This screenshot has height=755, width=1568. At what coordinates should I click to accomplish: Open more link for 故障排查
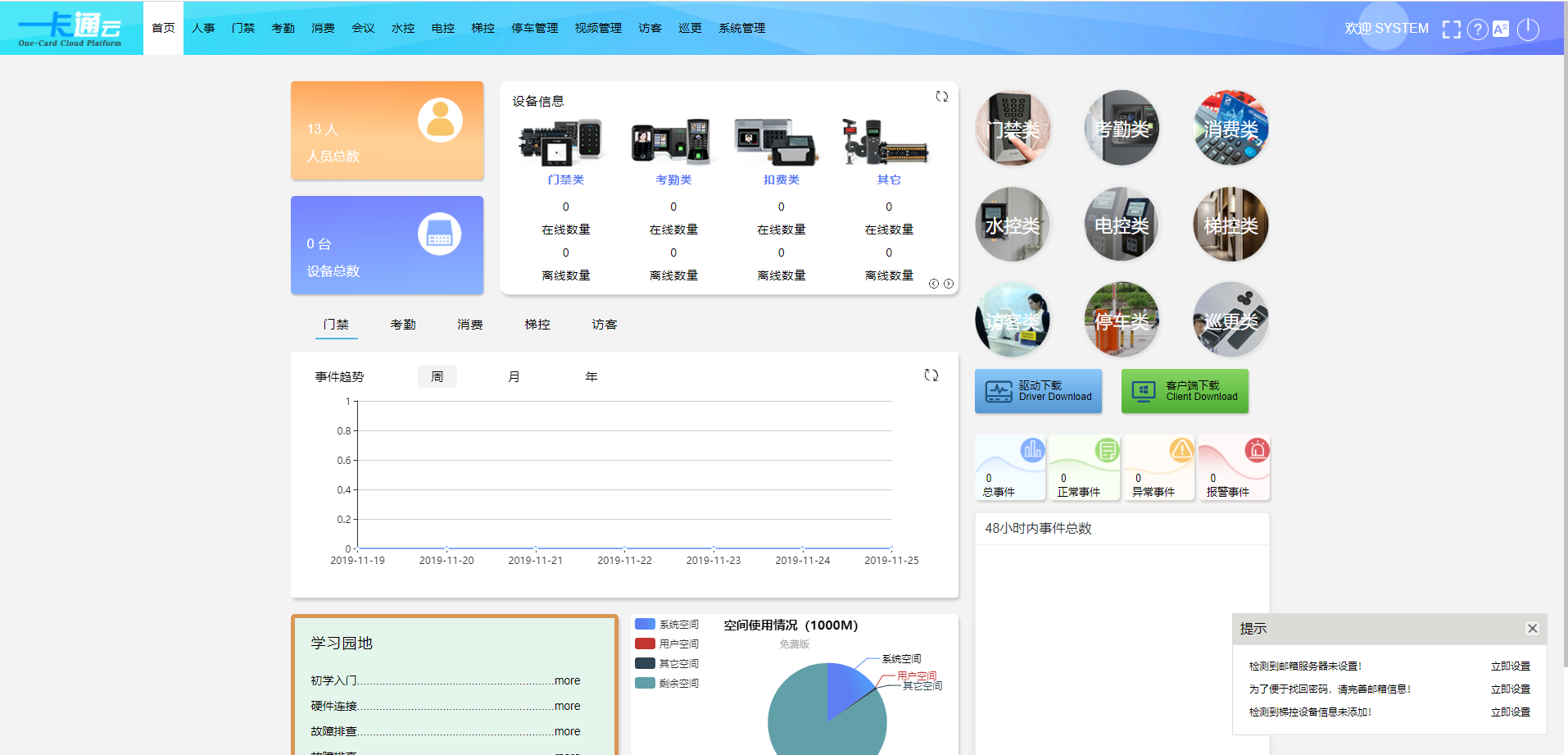click(567, 731)
